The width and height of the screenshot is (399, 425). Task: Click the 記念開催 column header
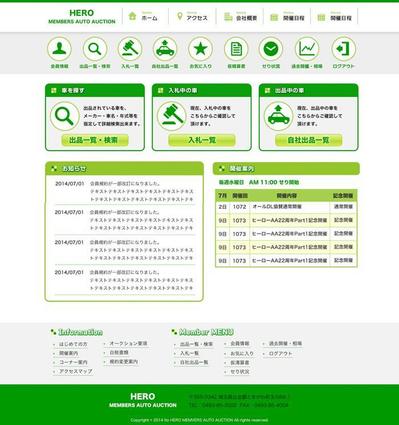click(343, 196)
